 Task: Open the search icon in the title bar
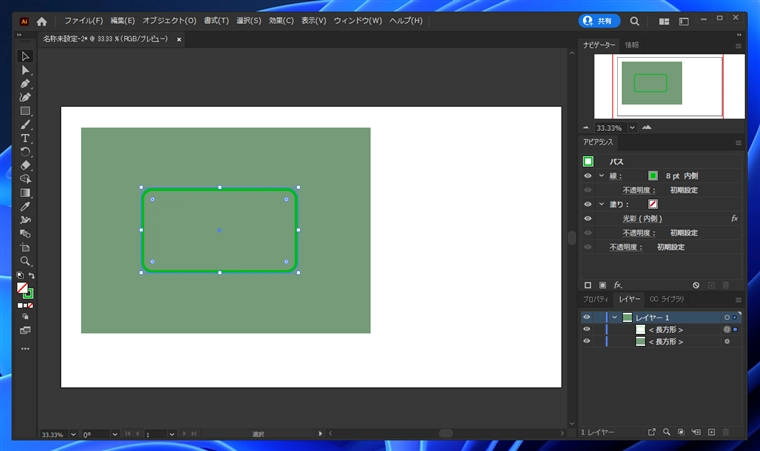[x=634, y=21]
